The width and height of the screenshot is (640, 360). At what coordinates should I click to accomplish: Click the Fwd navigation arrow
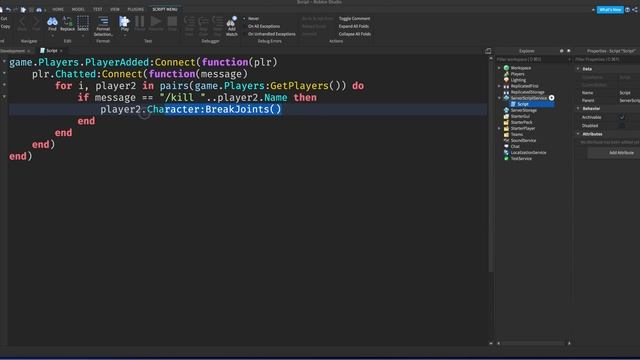(36, 23)
